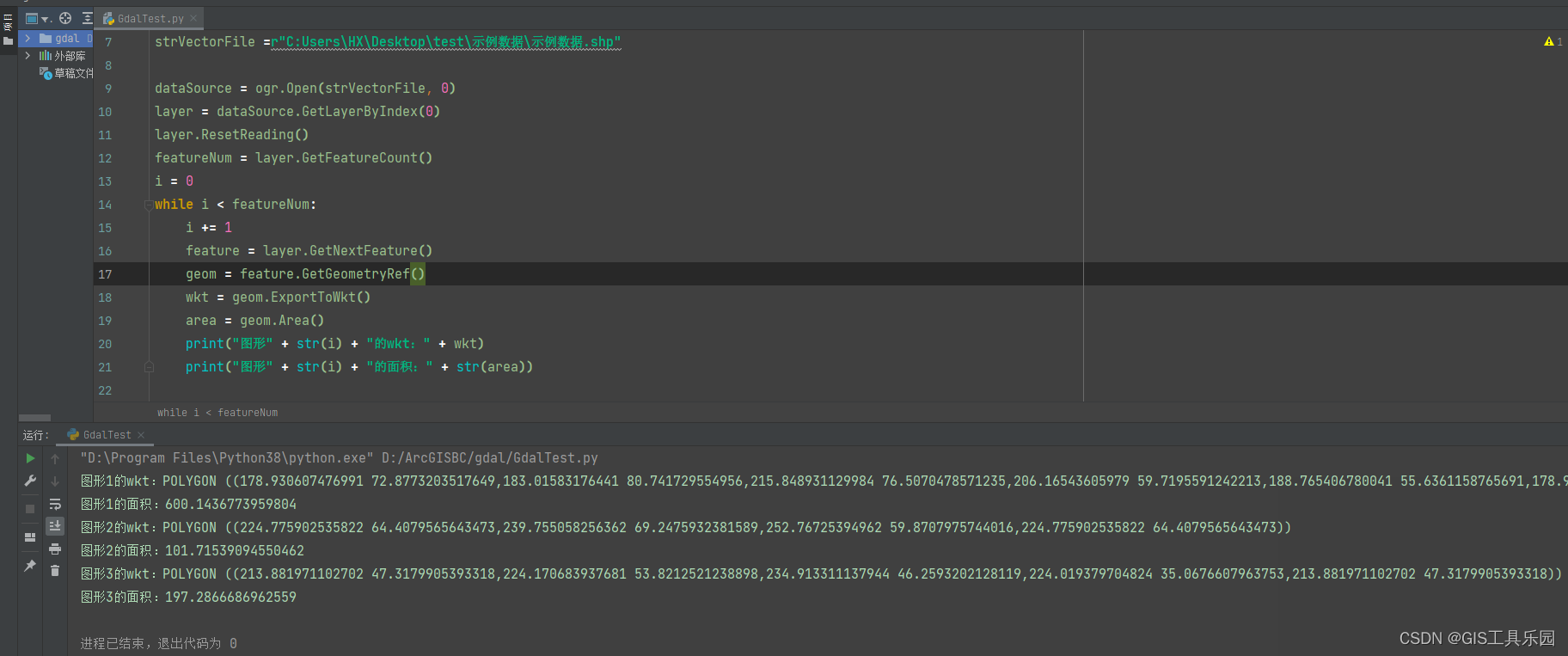Jump up the stack trace arrow
The image size is (1568, 656).
pyautogui.click(x=55, y=458)
